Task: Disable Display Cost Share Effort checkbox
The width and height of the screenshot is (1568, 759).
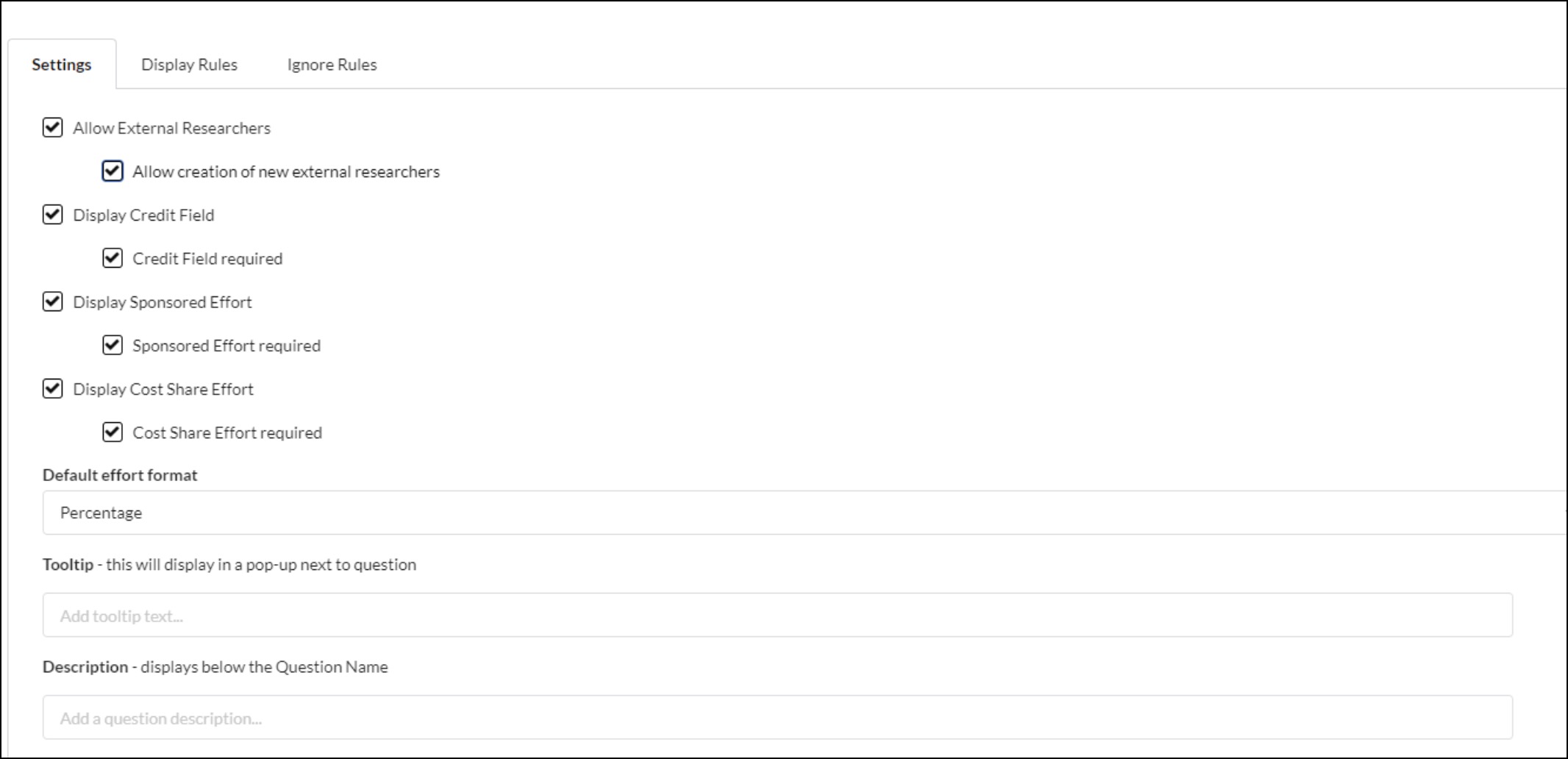Action: click(52, 388)
